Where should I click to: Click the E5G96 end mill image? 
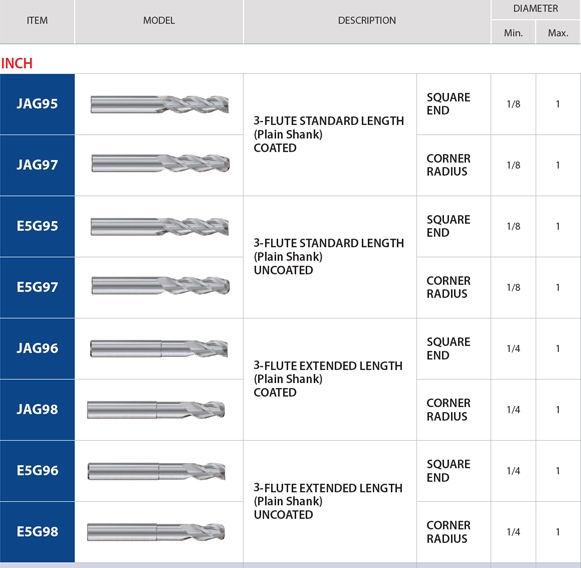pos(156,471)
